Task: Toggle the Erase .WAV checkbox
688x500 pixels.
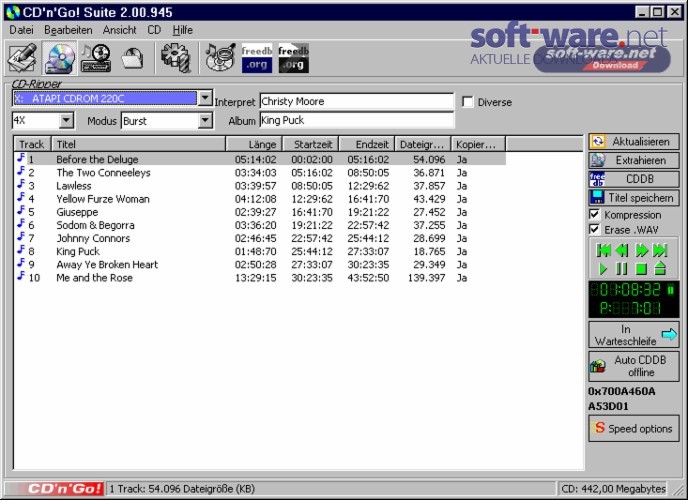Action: point(594,229)
